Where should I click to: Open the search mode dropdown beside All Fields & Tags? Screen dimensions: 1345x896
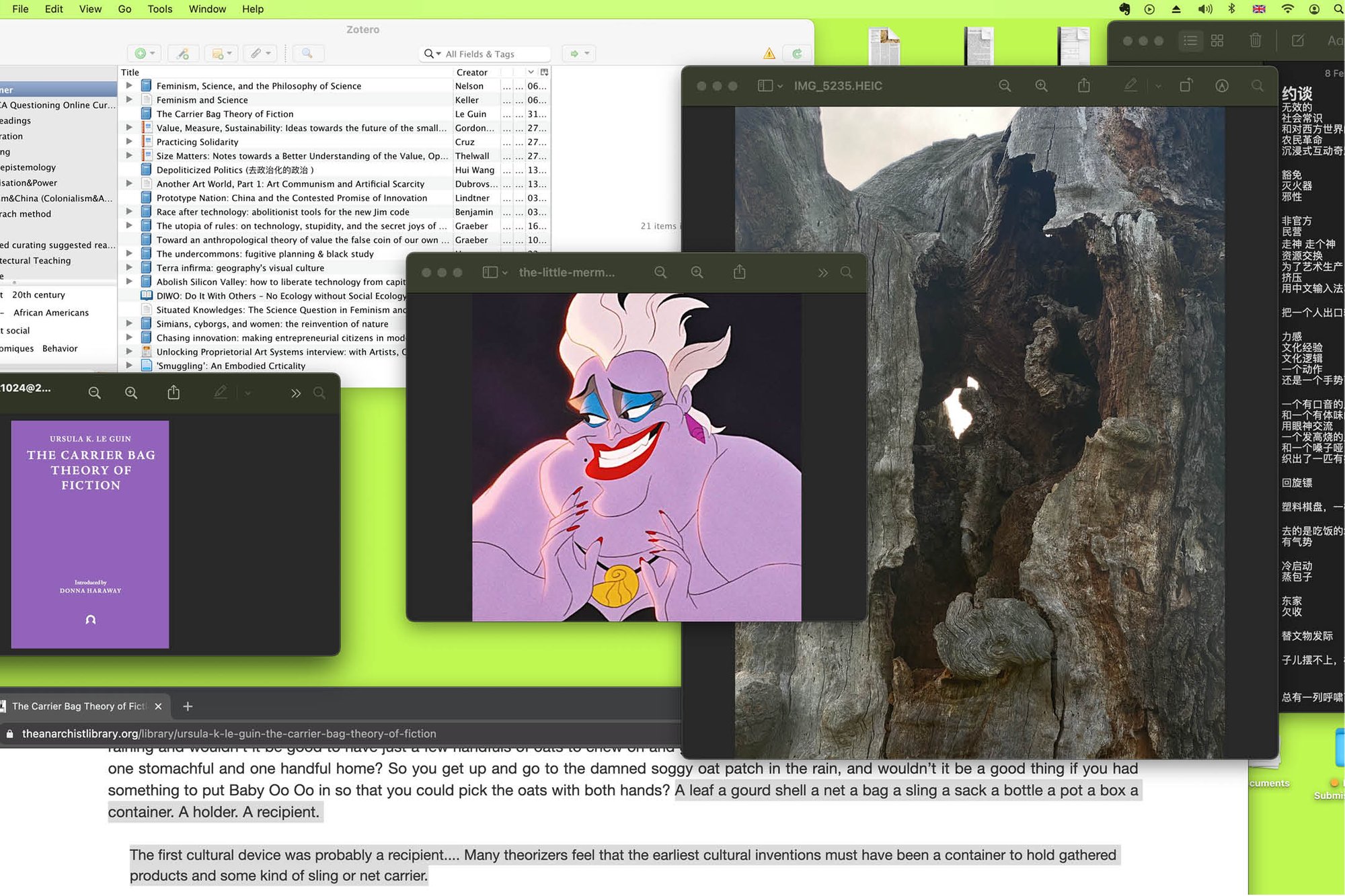432,54
